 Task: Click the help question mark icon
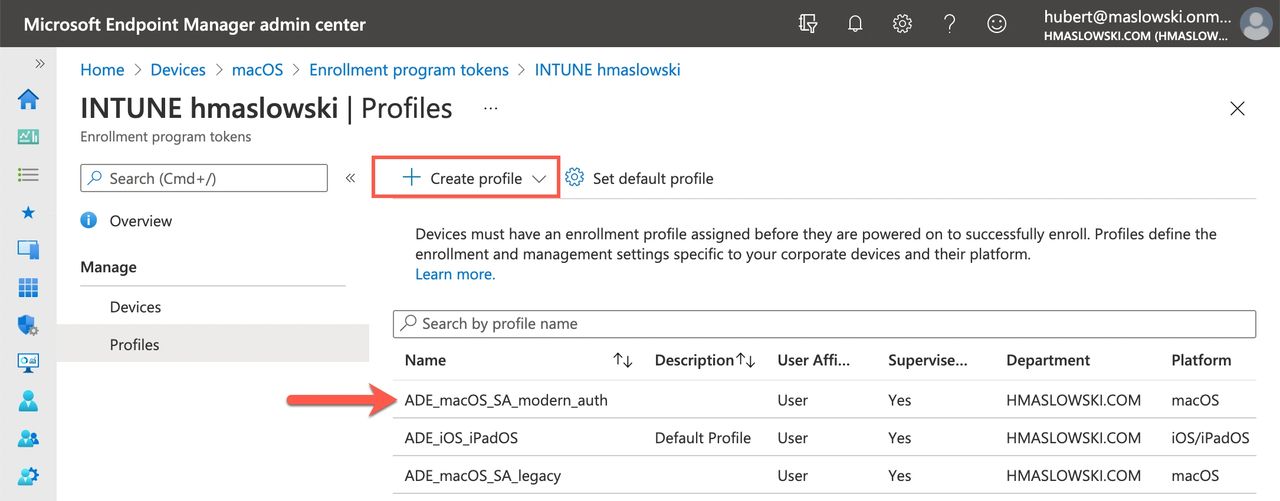coord(949,24)
